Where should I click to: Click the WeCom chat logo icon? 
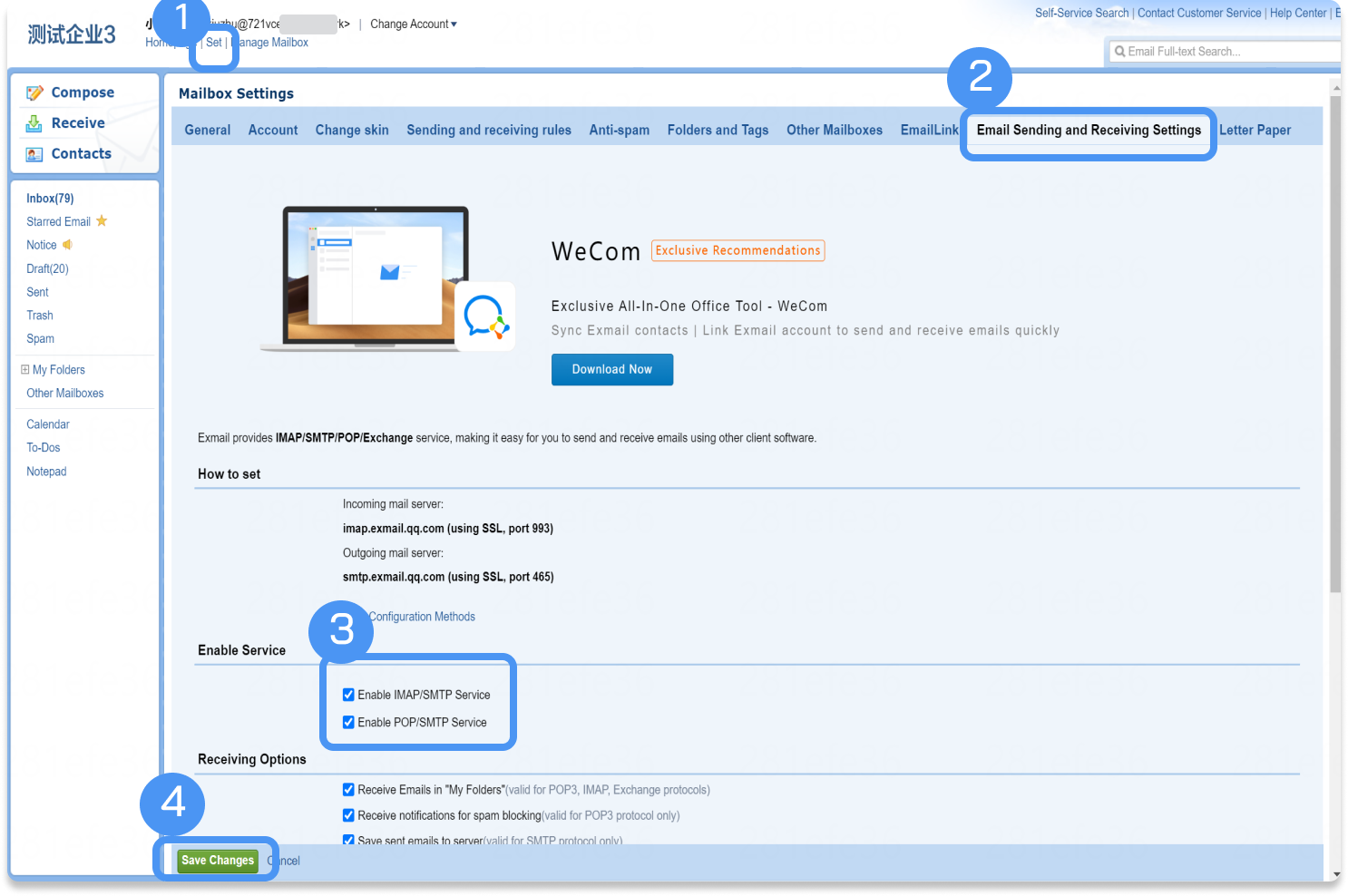click(x=485, y=317)
